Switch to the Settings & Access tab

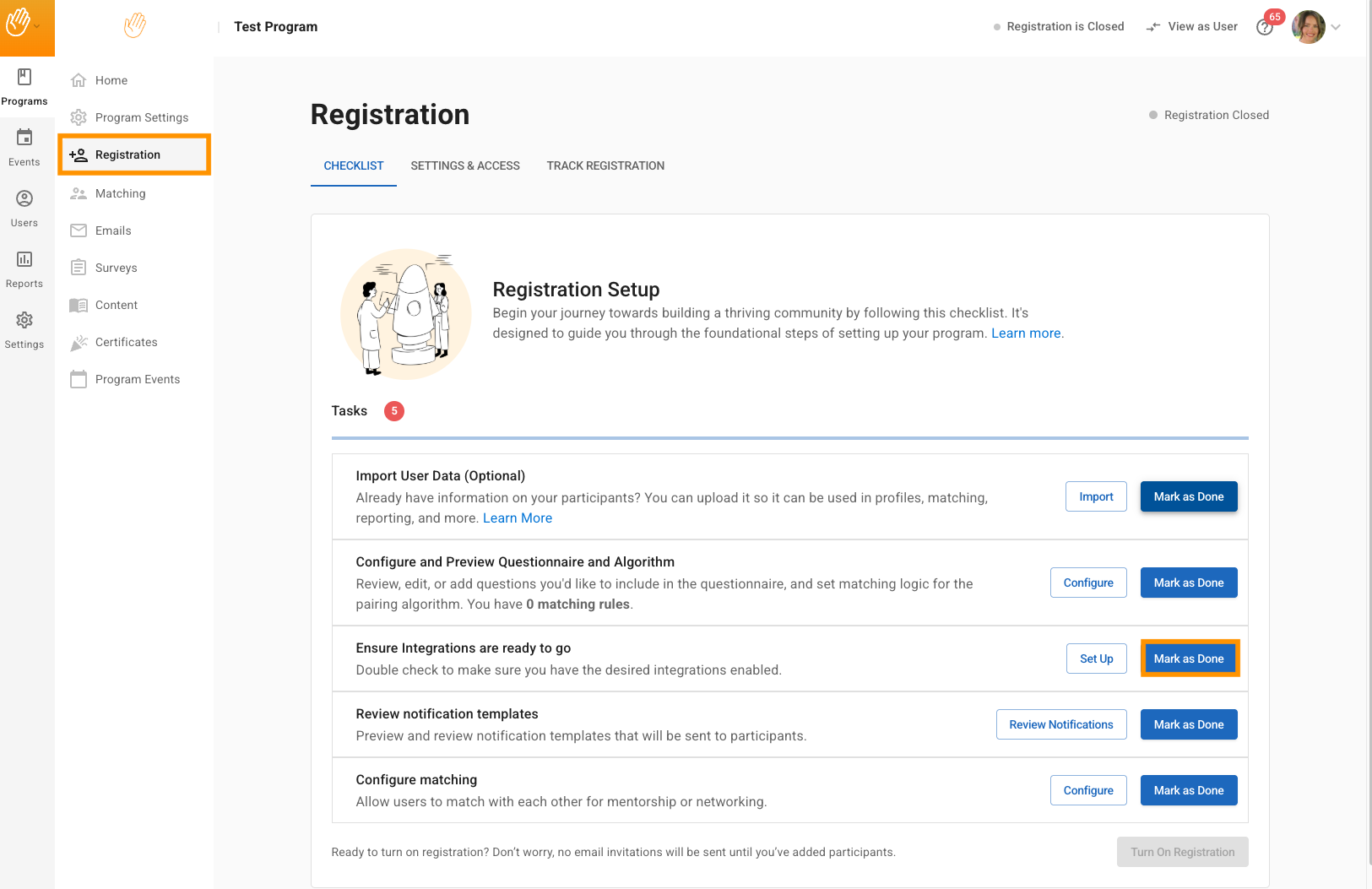coord(465,165)
